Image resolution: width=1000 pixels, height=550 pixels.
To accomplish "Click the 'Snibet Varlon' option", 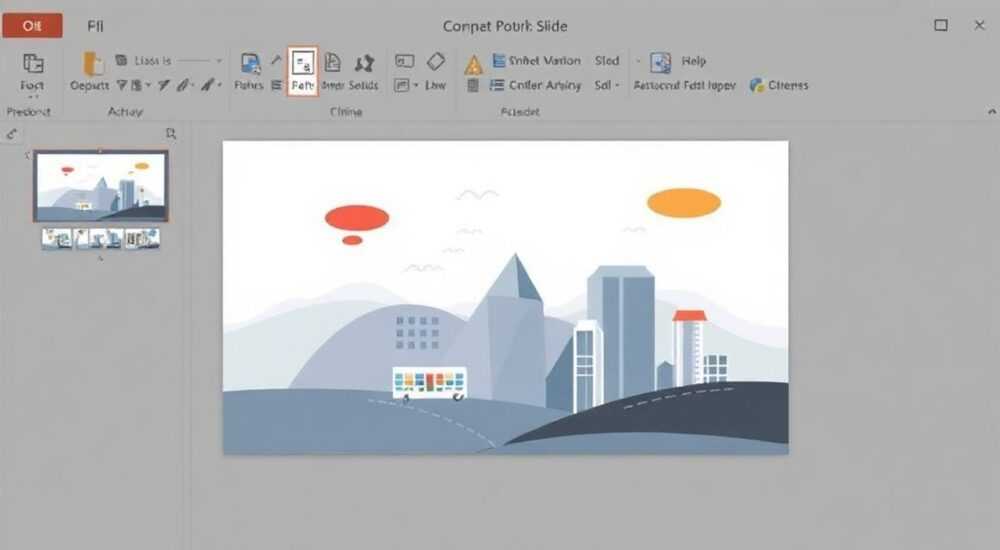I will 536,61.
